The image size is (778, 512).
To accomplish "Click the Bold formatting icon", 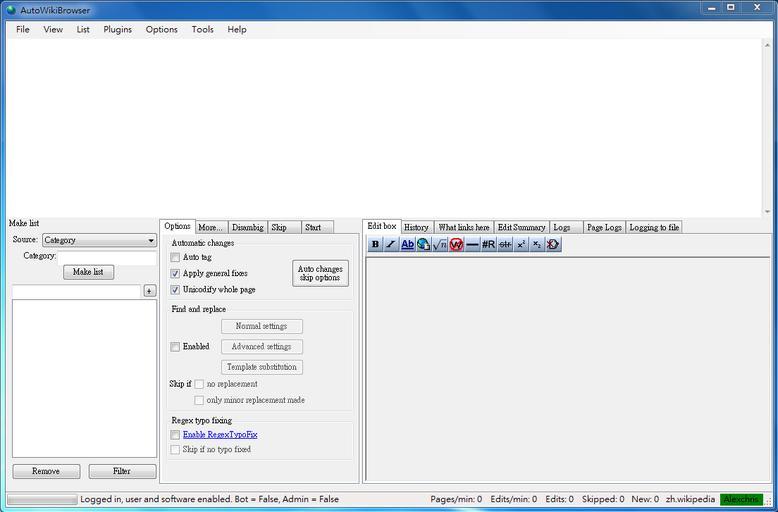I will point(375,244).
